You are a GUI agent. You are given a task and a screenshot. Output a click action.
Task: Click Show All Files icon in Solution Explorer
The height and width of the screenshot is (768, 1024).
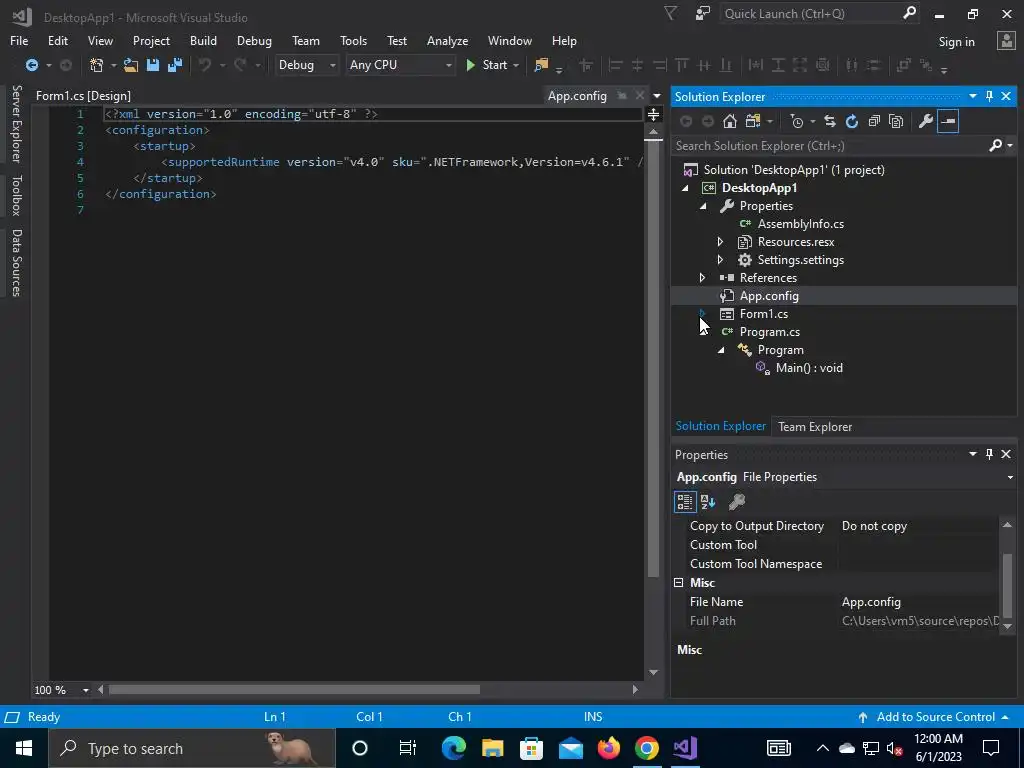click(x=897, y=121)
